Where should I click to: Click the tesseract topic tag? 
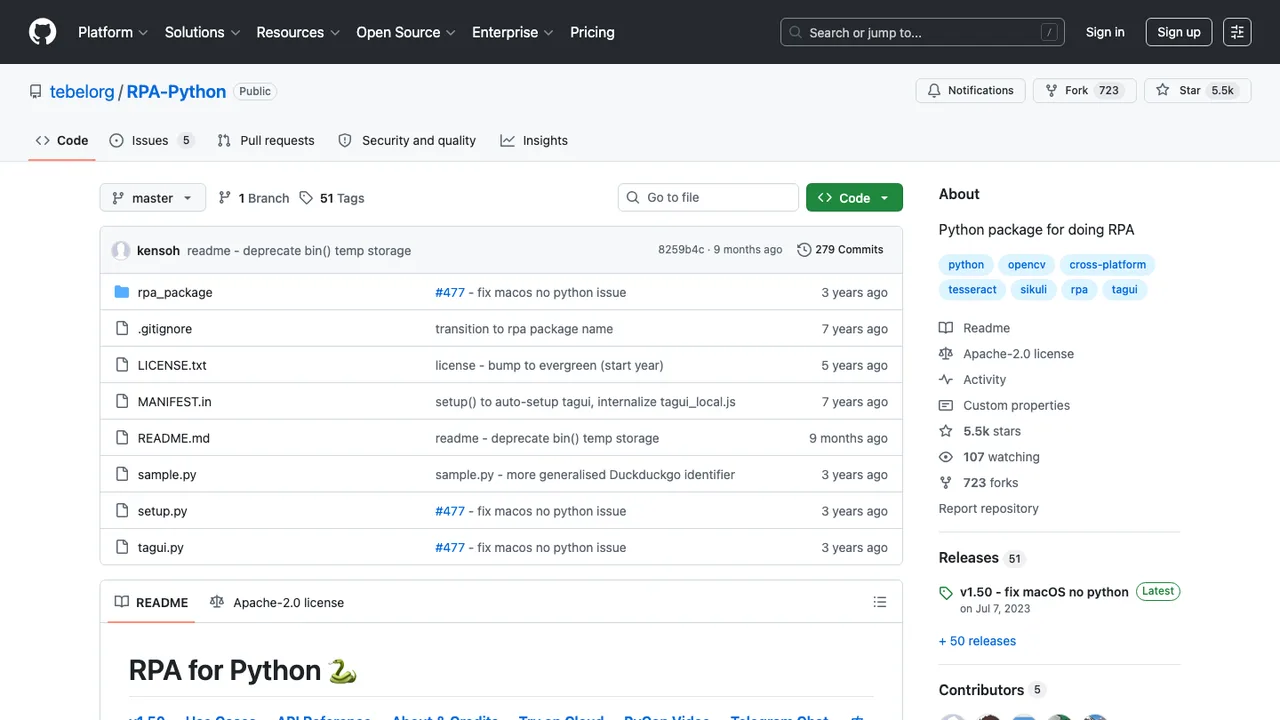tap(972, 290)
